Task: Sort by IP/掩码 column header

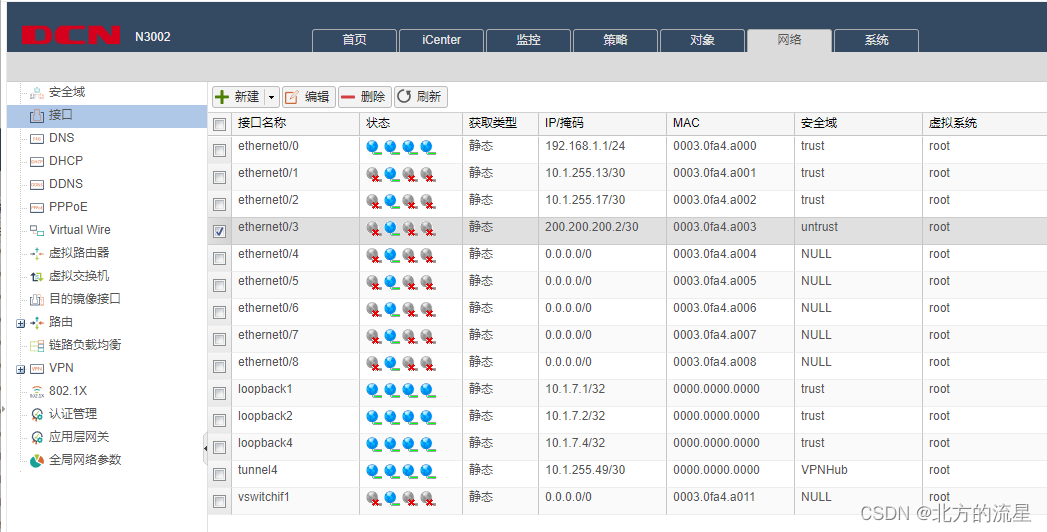Action: 602,123
